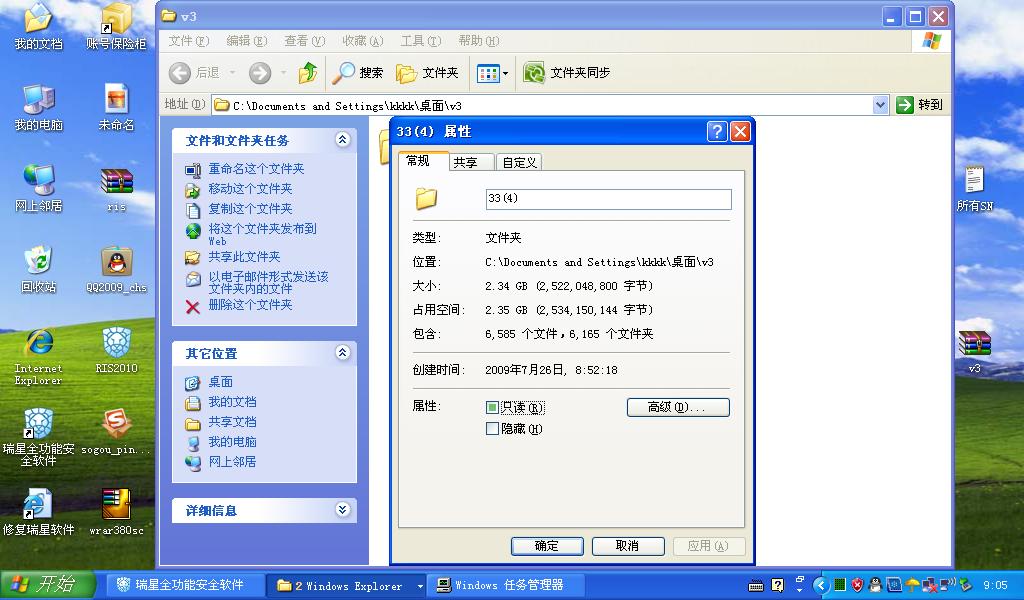This screenshot has height=600, width=1024.
Task: Open 网上邻居 desktop icon
Action: (x=38, y=187)
